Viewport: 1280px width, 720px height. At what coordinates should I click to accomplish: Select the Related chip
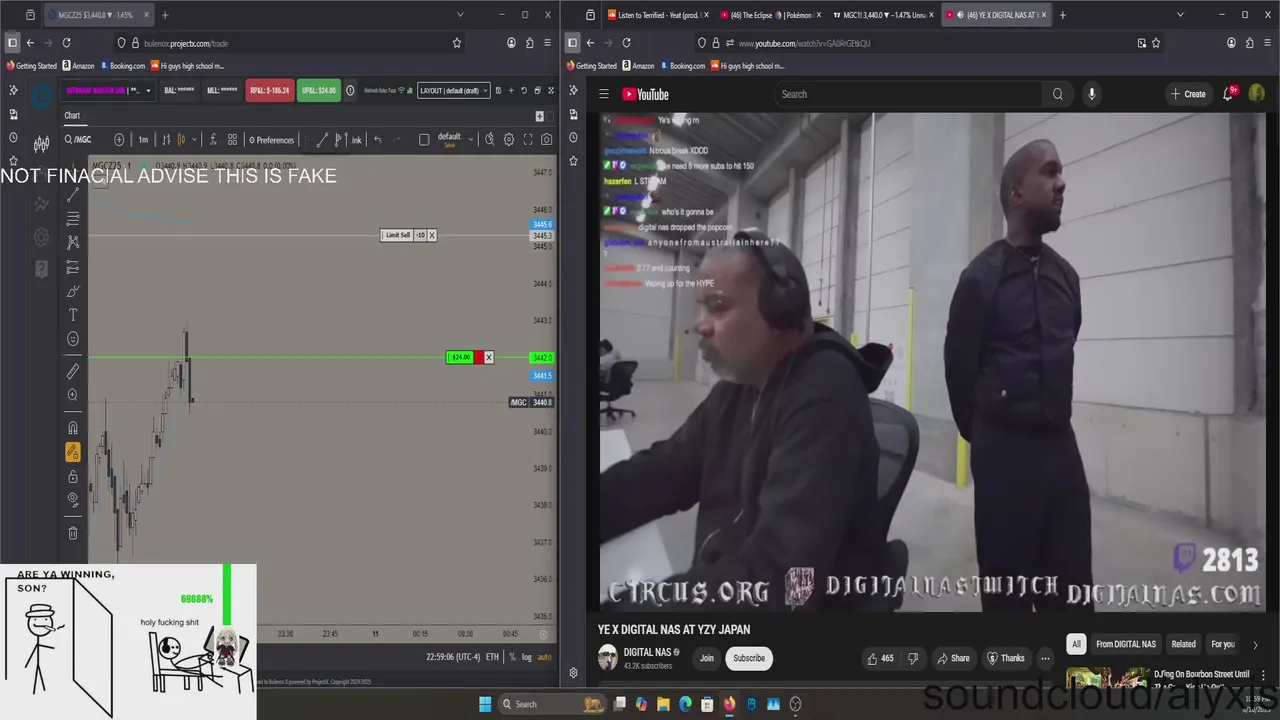(x=1183, y=644)
